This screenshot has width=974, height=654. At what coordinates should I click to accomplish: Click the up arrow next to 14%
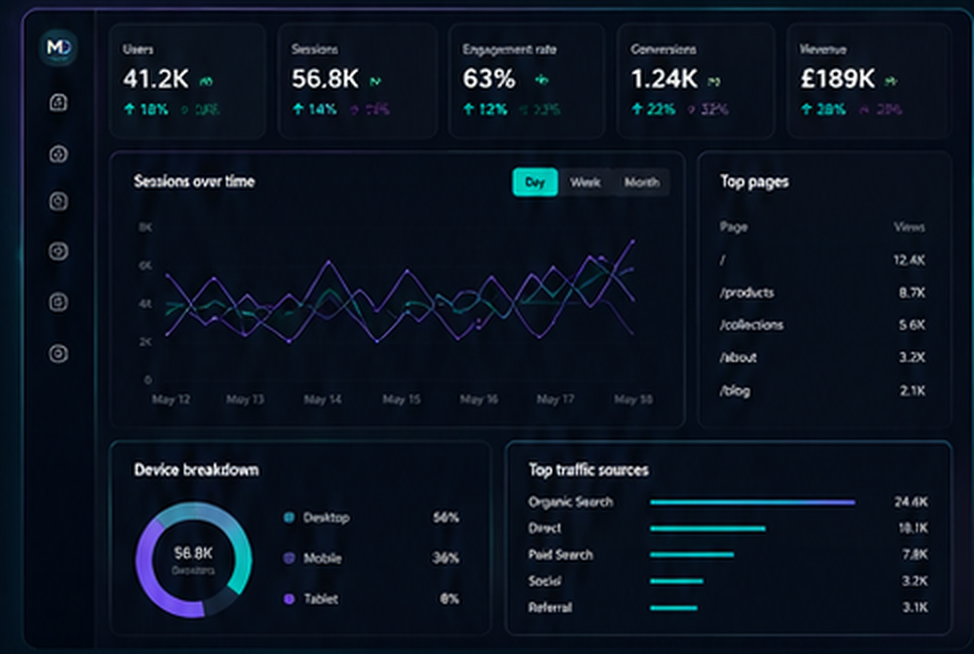point(298,109)
